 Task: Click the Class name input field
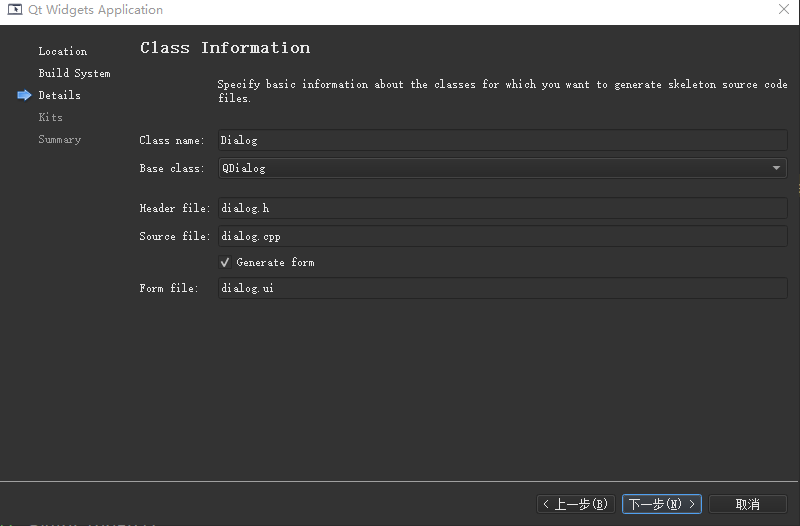[x=503, y=140]
